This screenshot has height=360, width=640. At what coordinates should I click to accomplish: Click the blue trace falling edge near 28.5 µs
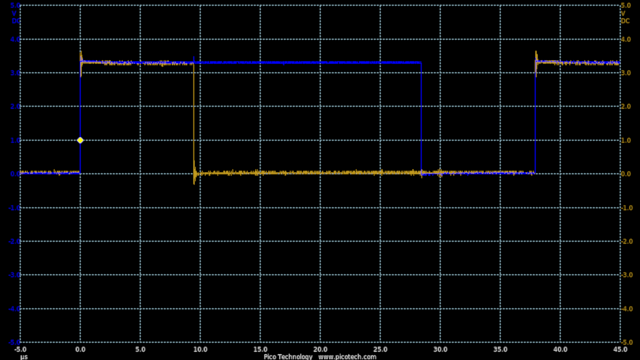coord(421,118)
